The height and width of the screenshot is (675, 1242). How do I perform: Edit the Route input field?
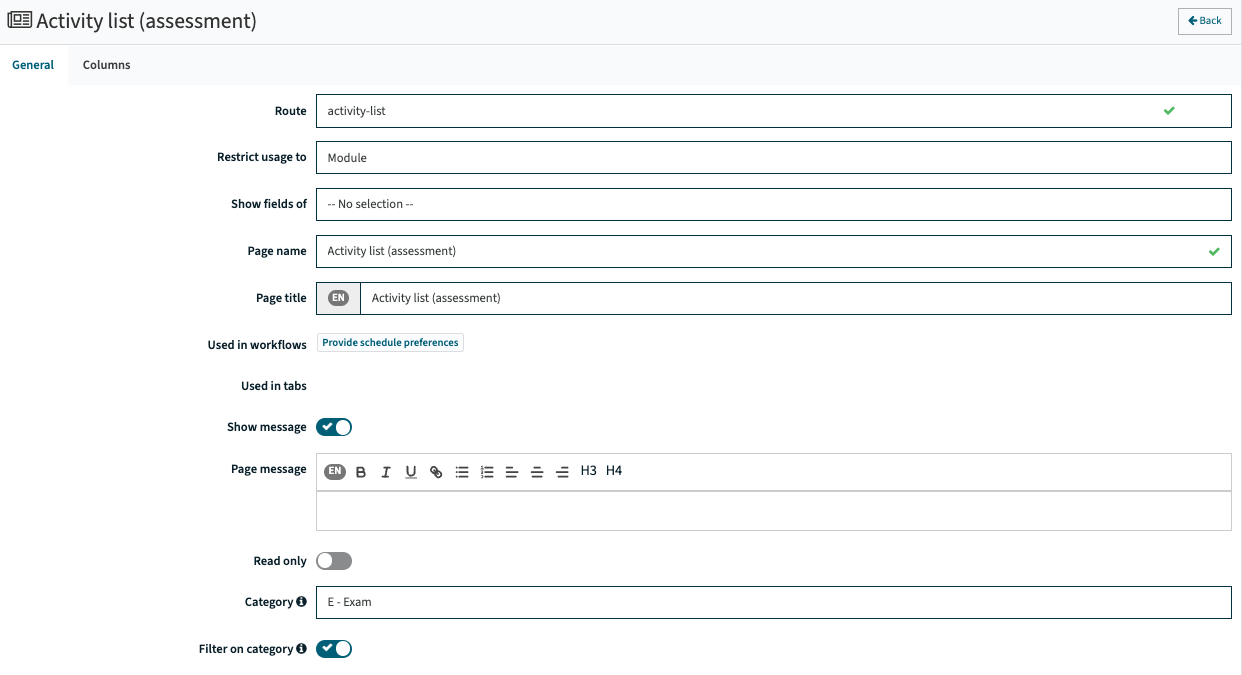point(773,111)
